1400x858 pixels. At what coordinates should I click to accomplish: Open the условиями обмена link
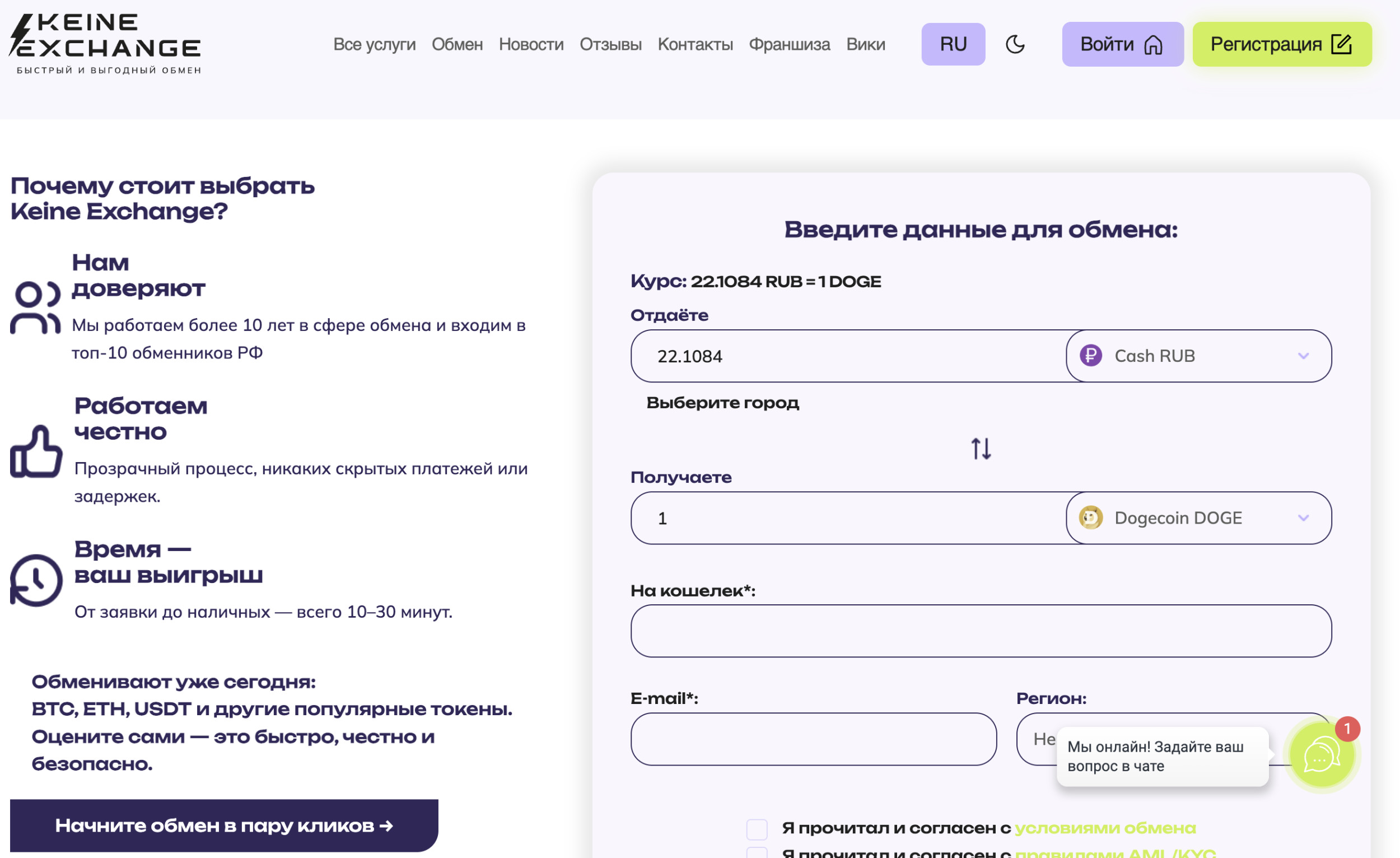click(x=1104, y=828)
